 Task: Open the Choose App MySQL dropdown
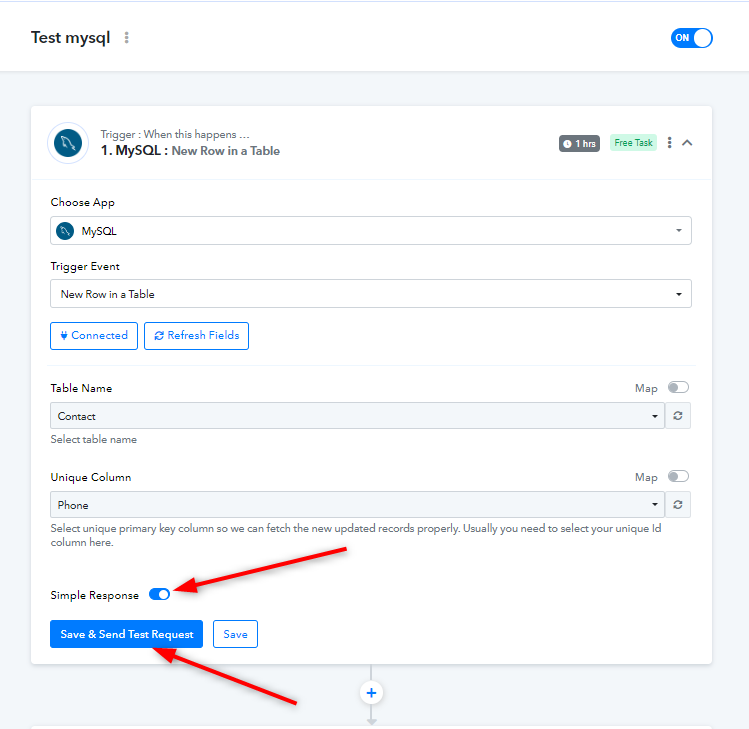pyautogui.click(x=371, y=231)
